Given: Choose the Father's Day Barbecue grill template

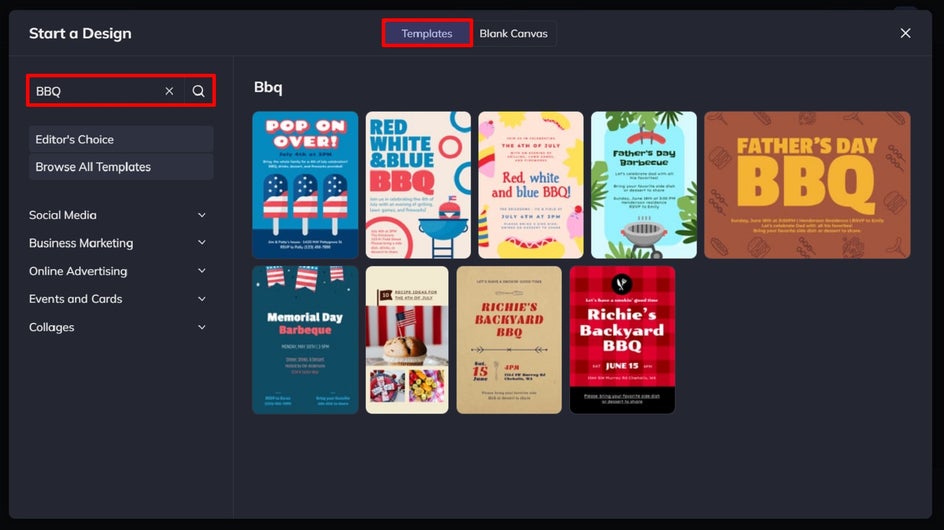Looking at the screenshot, I should (x=644, y=185).
